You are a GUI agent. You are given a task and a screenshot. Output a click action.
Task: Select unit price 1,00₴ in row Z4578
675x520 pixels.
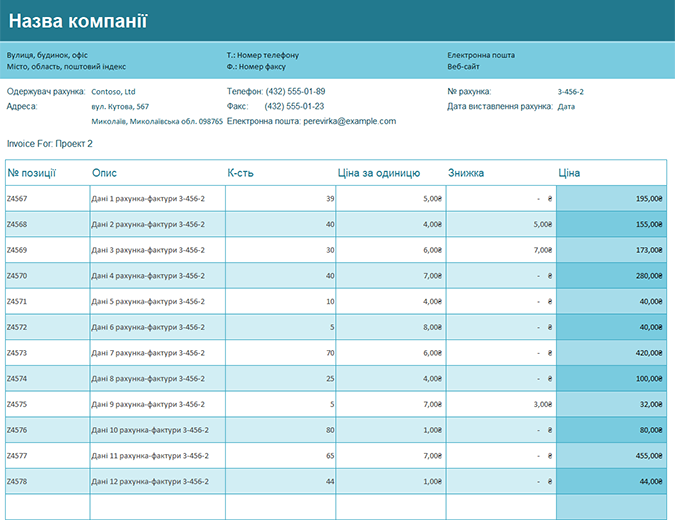pos(391,481)
